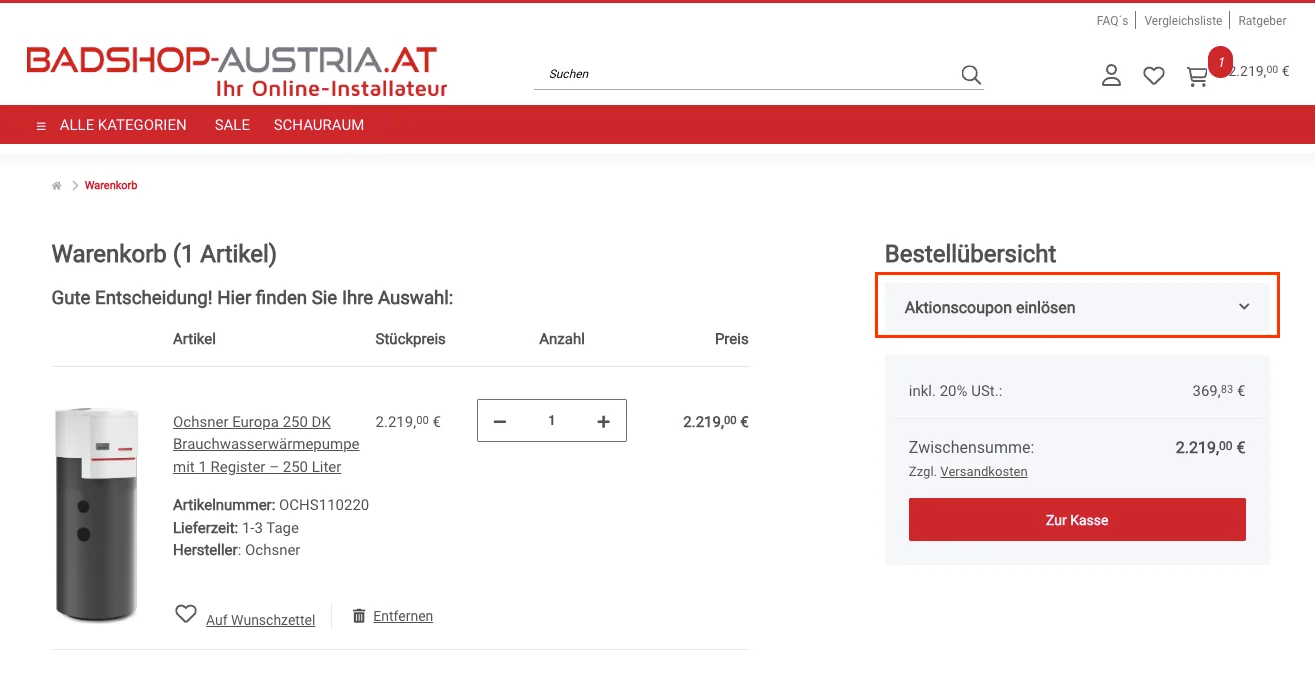Open the Vergleichsliste link

tap(1183, 21)
